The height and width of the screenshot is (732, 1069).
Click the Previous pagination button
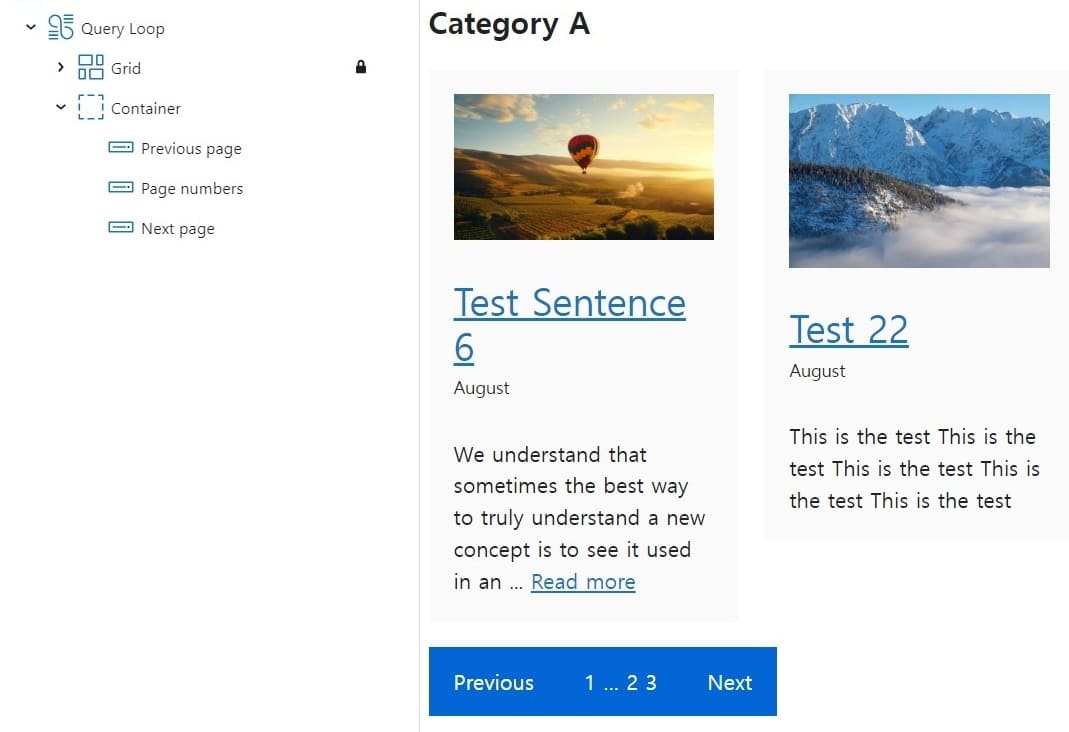point(494,683)
